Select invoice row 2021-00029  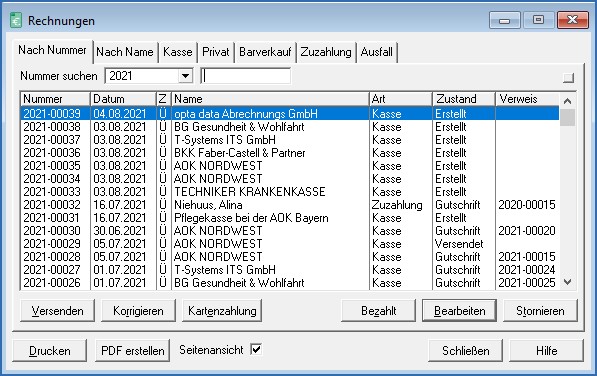point(290,244)
